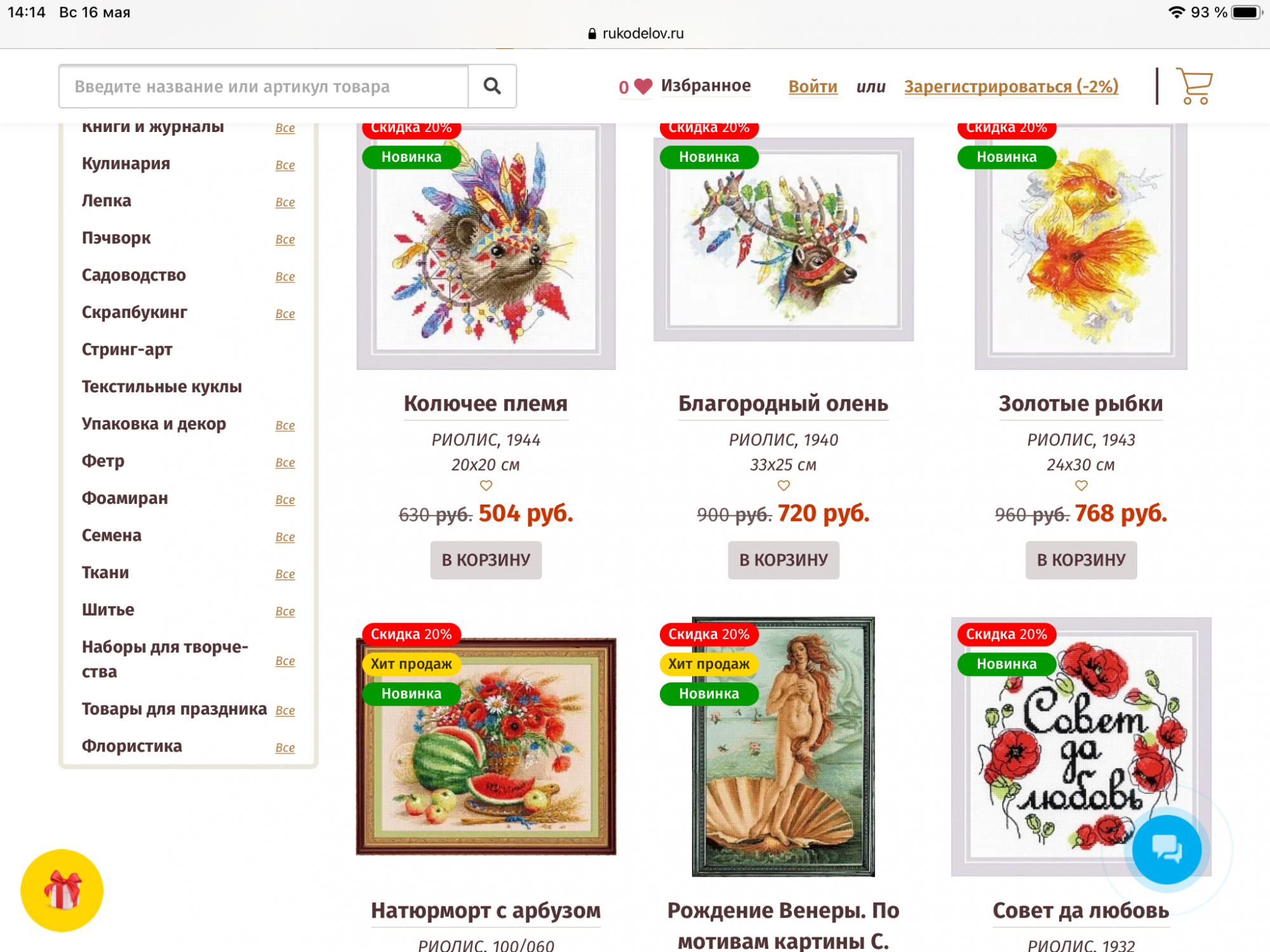
Task: Toggle favorite heart under Благородный олень
Action: click(784, 486)
